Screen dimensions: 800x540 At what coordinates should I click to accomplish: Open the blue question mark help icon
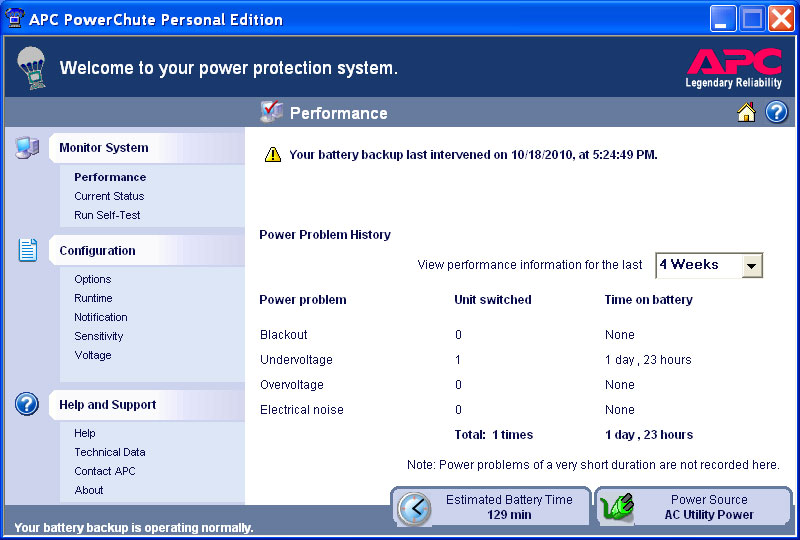tap(777, 113)
